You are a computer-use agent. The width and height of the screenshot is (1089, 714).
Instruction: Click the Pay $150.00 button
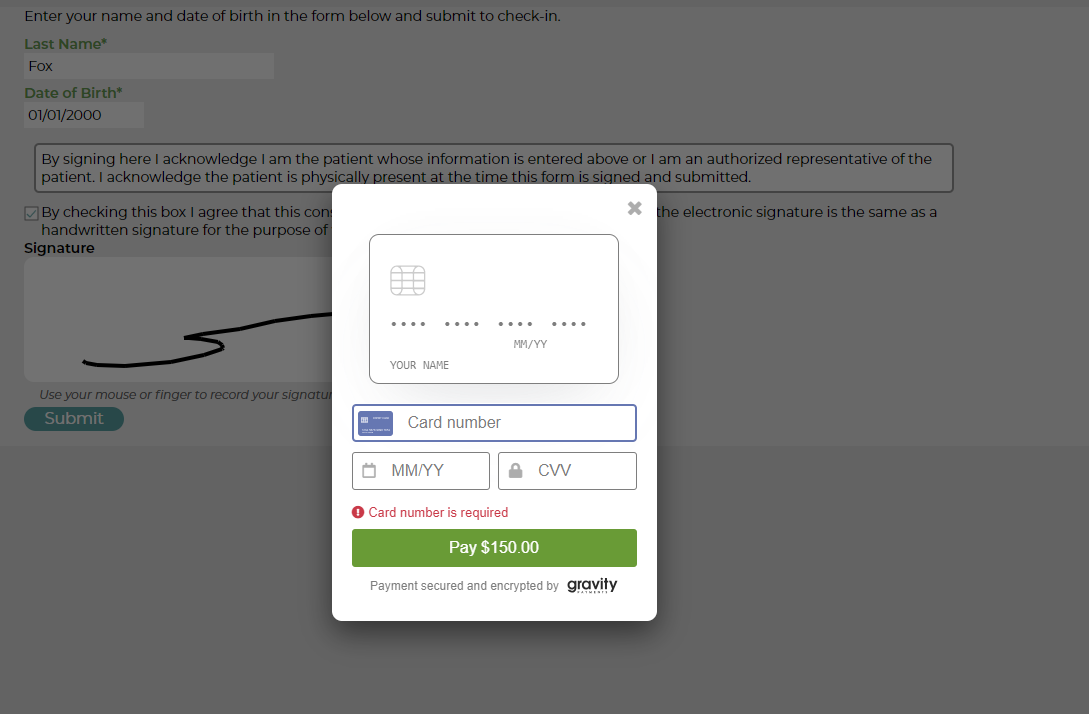[x=494, y=548]
